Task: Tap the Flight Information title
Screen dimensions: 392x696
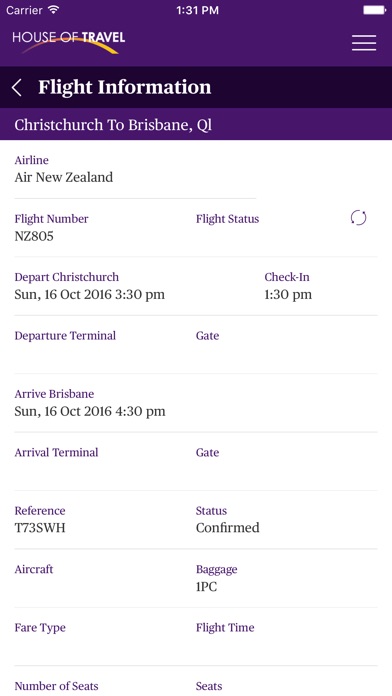Action: click(125, 87)
